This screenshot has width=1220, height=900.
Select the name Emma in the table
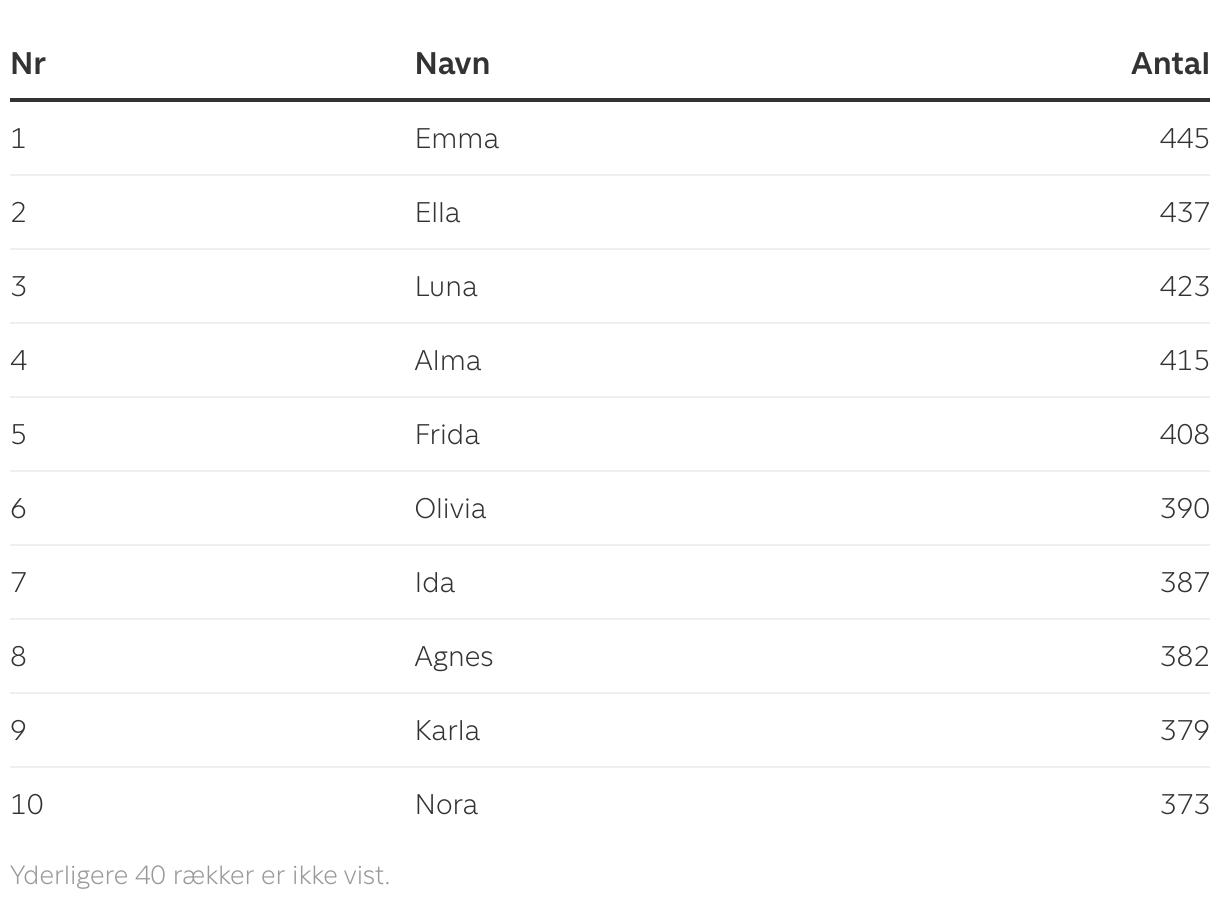point(456,138)
